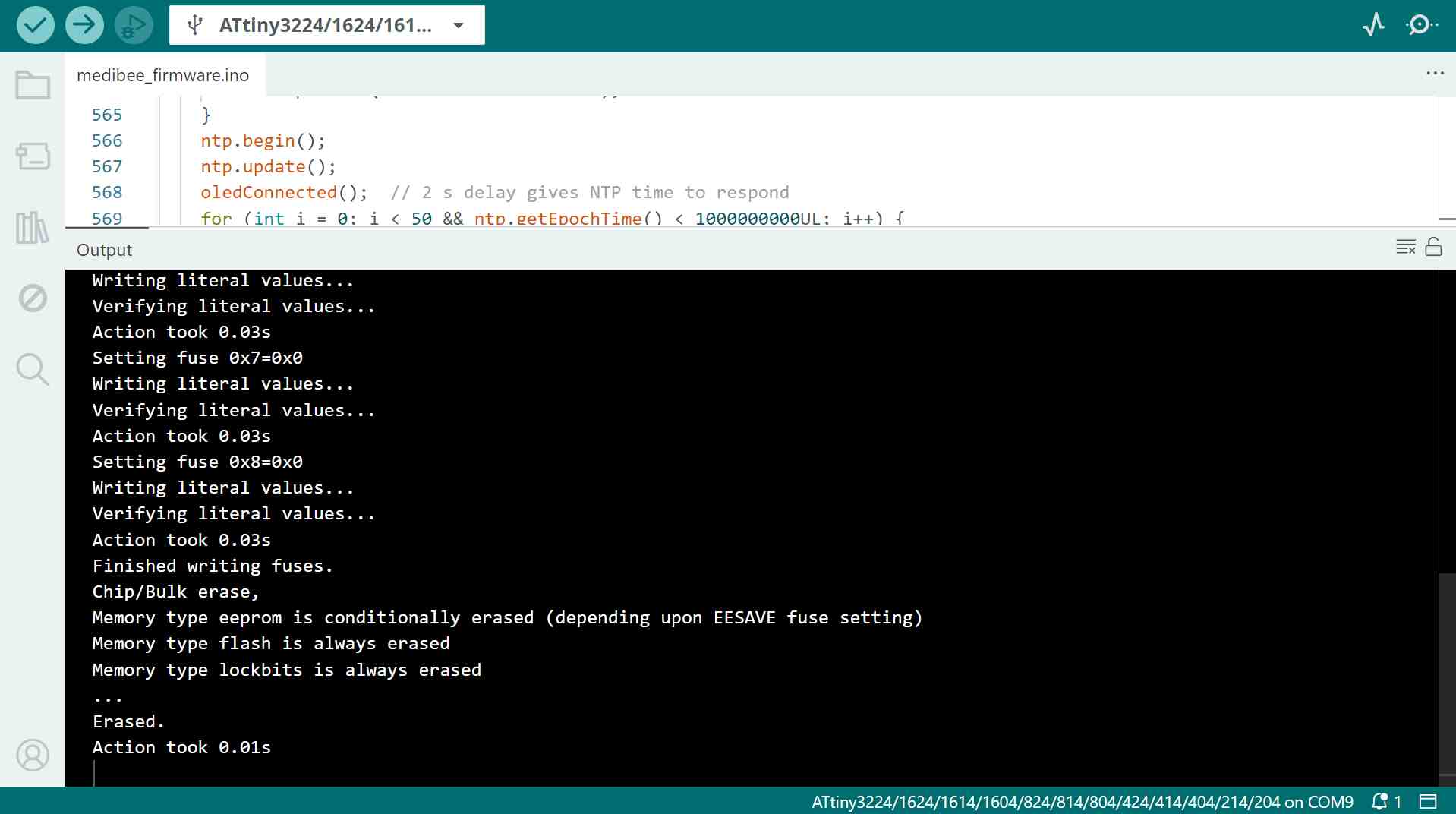
Task: Open the Search sidebar panel
Action: coord(33,370)
